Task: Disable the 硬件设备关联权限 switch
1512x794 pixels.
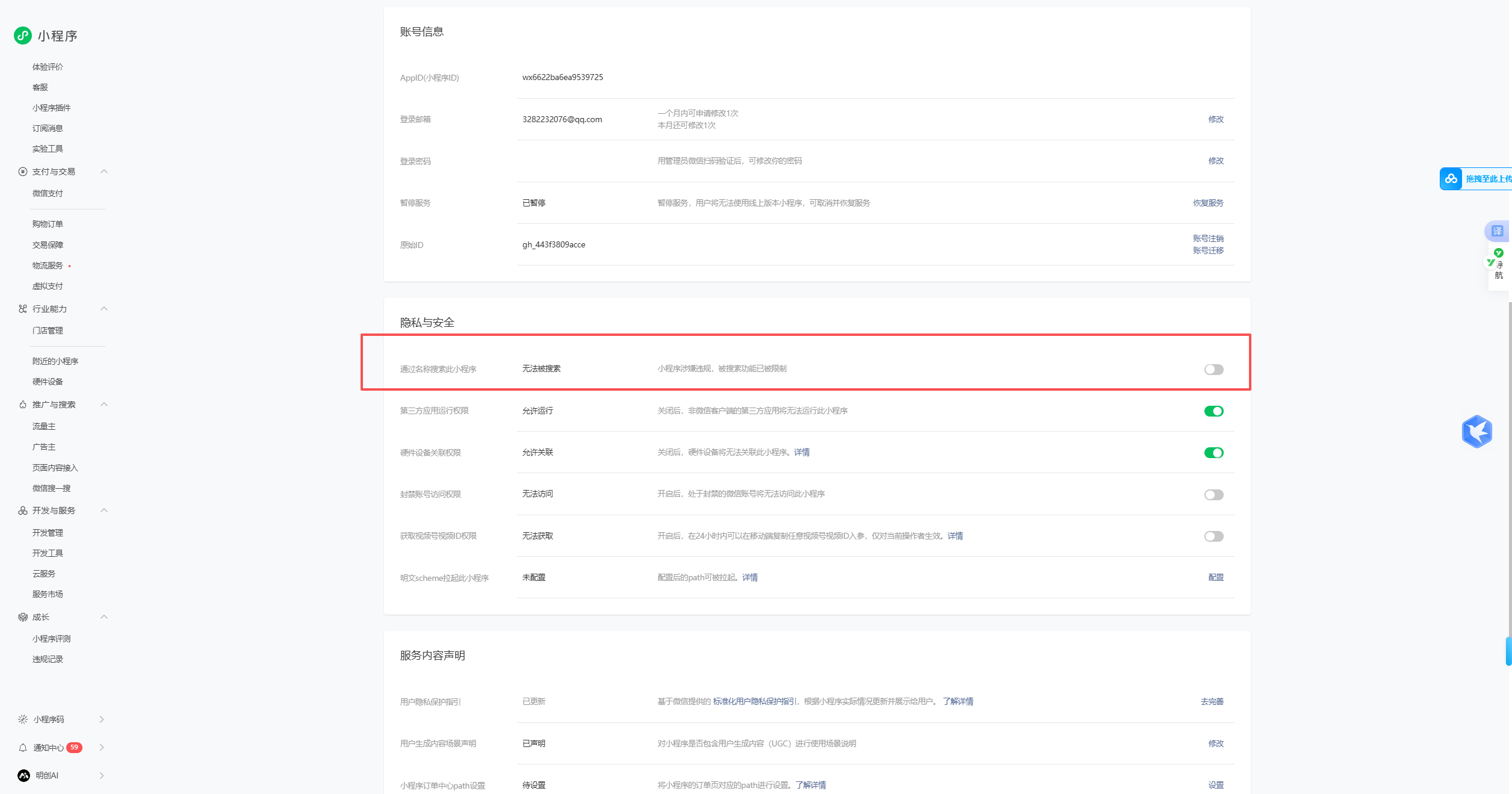Action: point(1213,453)
